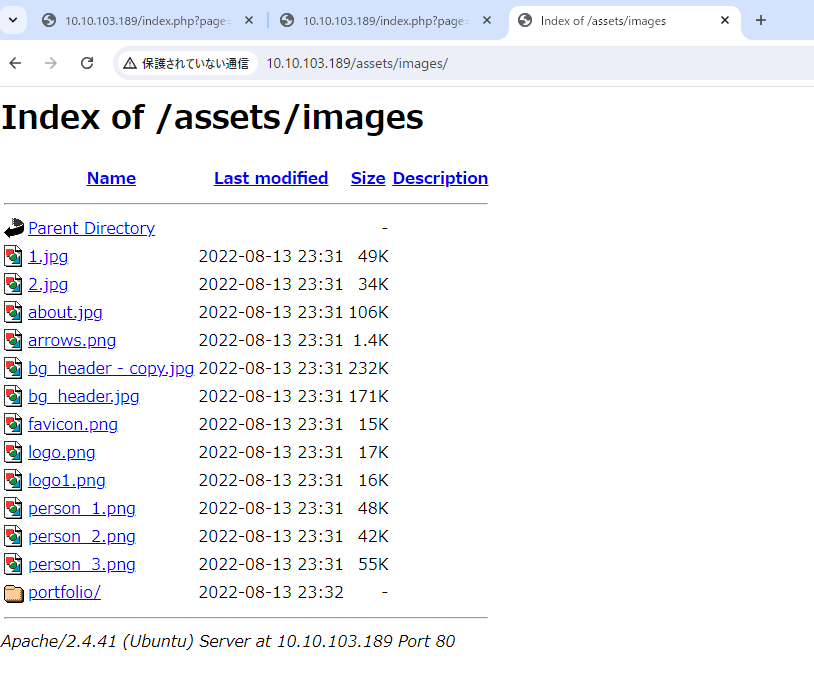This screenshot has height=676, width=814.
Task: Open a new tab with plus icon
Action: coord(761,21)
